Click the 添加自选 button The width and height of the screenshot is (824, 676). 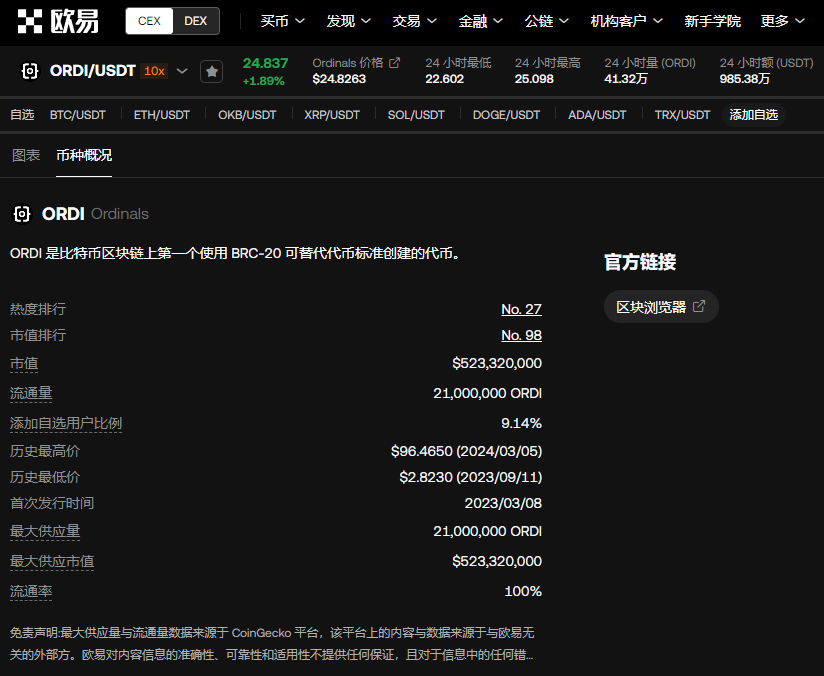click(x=753, y=115)
